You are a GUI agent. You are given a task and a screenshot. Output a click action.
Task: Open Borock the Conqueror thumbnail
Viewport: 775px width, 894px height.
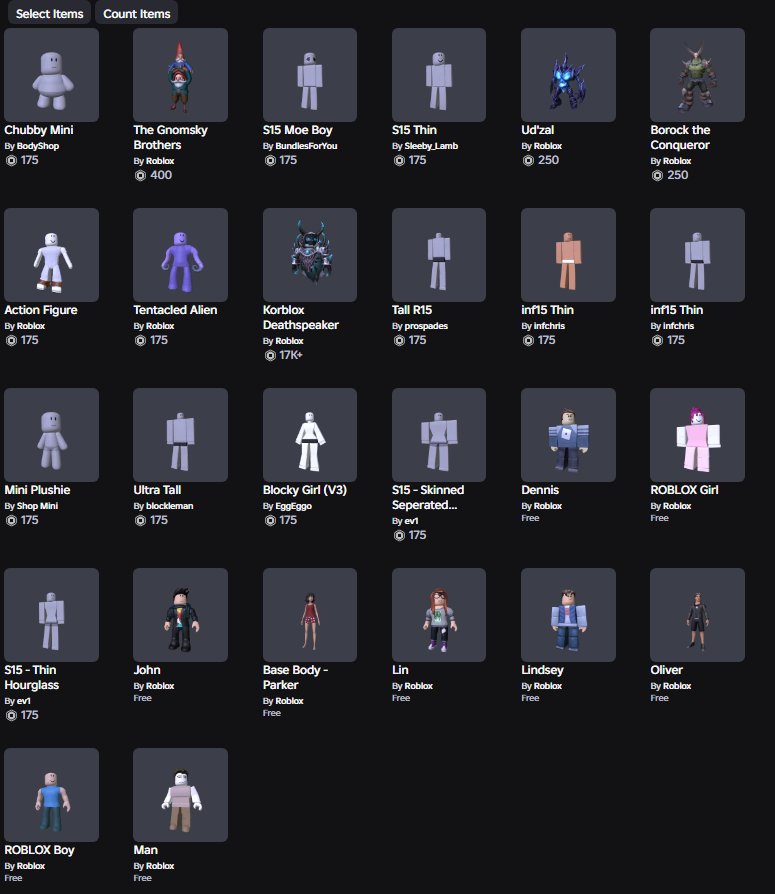(697, 75)
